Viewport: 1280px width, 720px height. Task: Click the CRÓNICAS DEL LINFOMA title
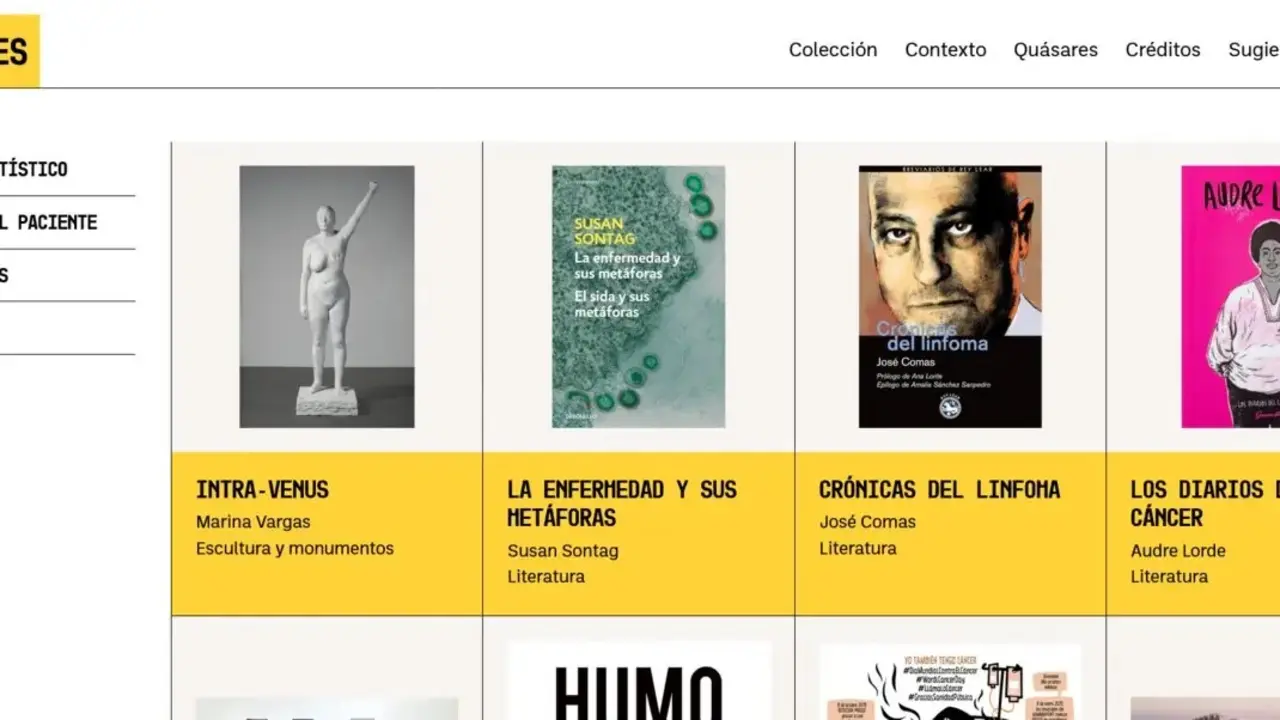(939, 490)
